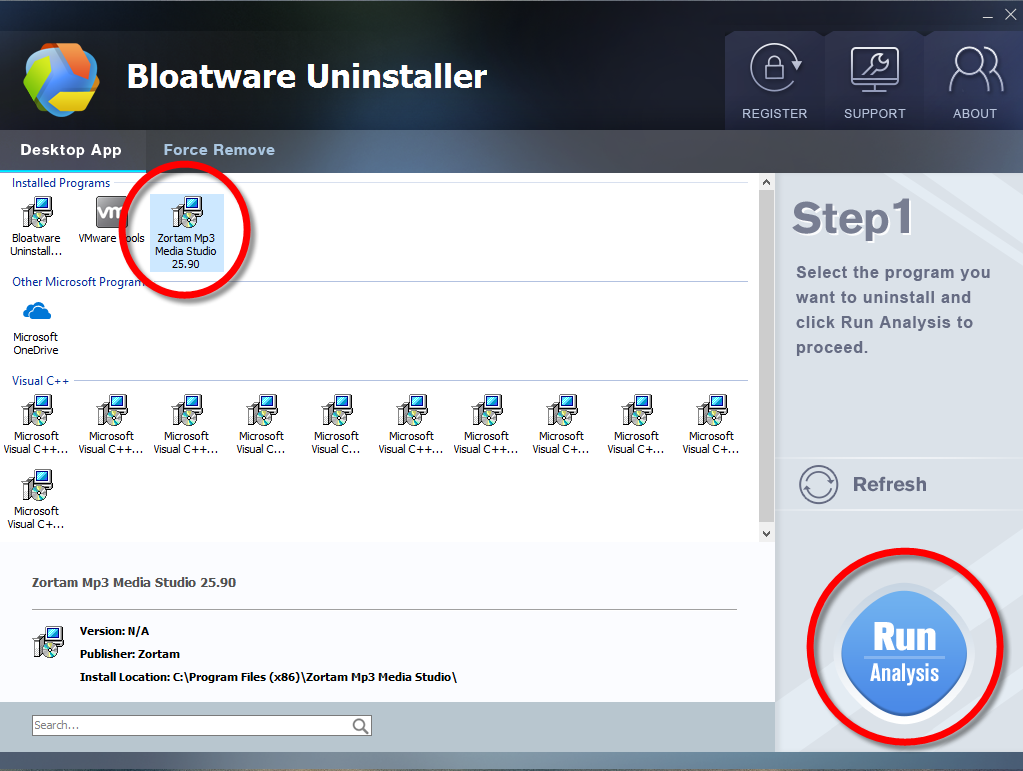Click the "Version: N/A" detail line

114,631
